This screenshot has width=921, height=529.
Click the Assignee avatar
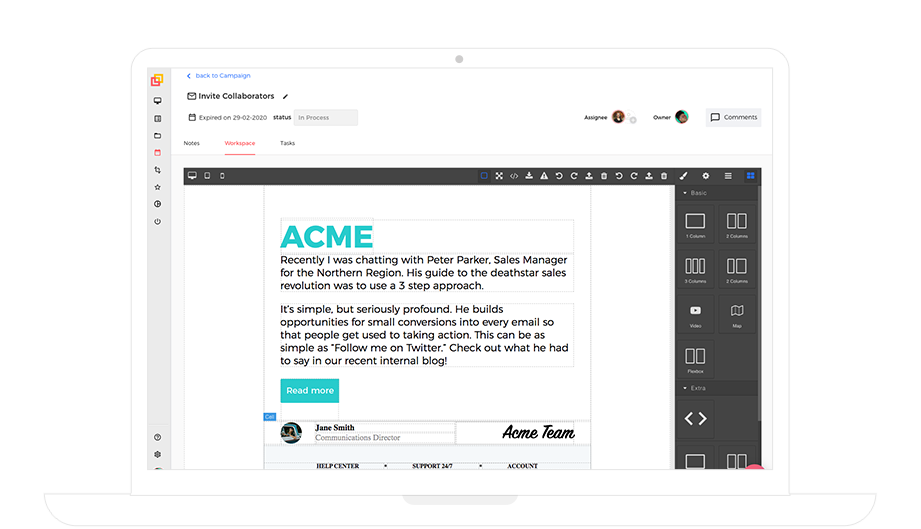pos(618,117)
